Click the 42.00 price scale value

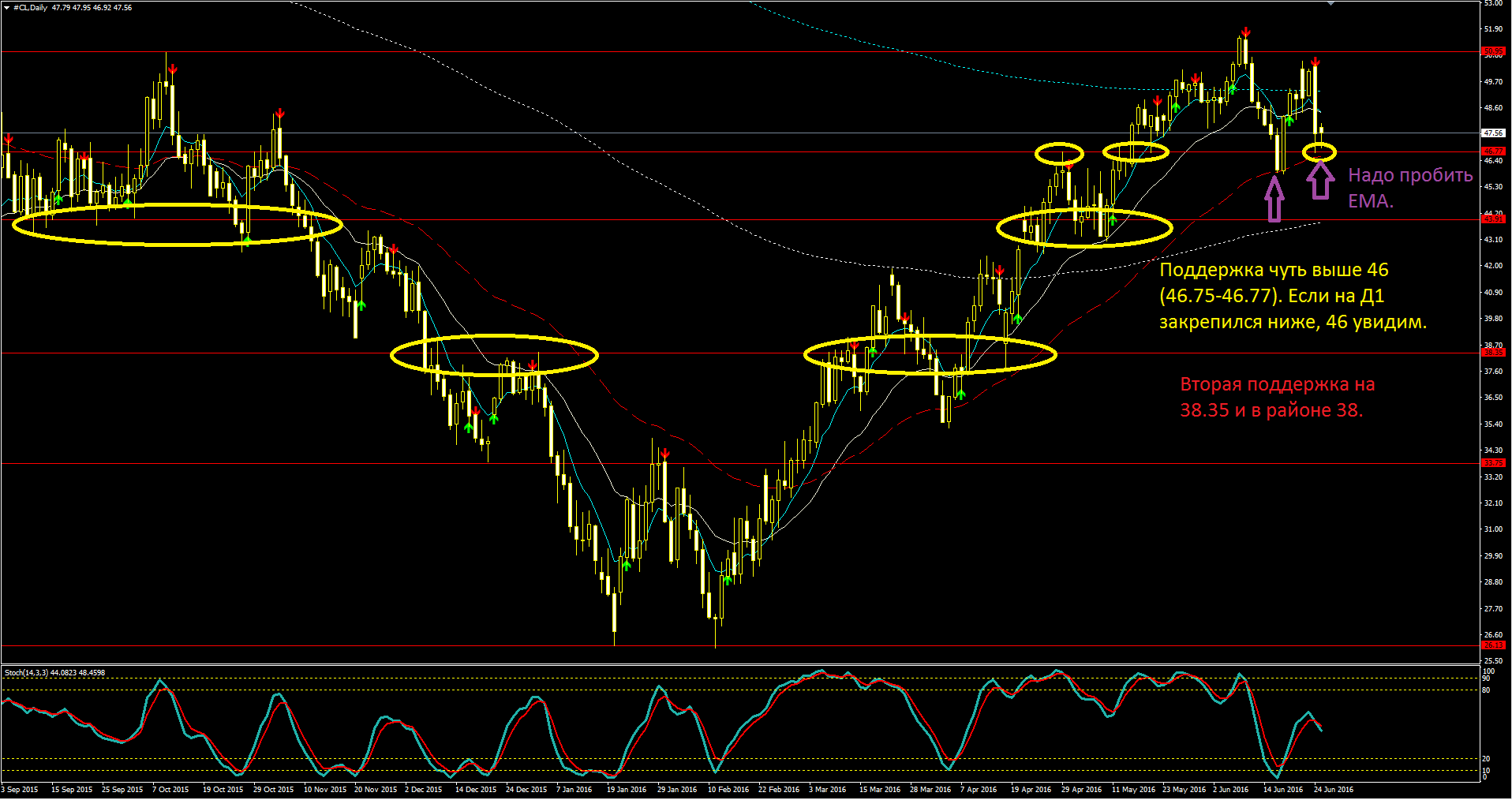click(1493, 266)
